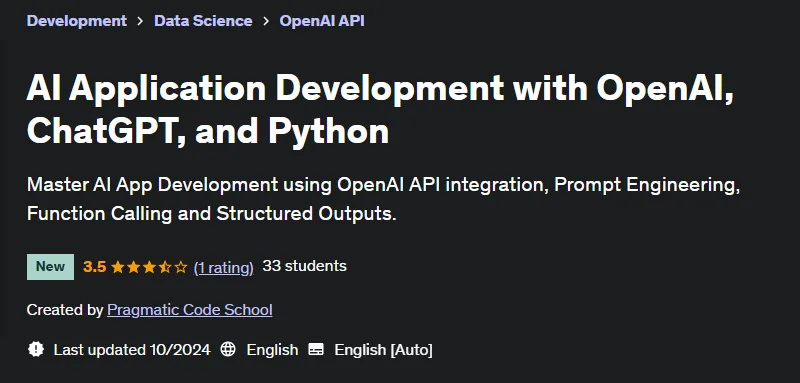The width and height of the screenshot is (800, 383).
Task: Click the course title heading
Action: [381, 109]
